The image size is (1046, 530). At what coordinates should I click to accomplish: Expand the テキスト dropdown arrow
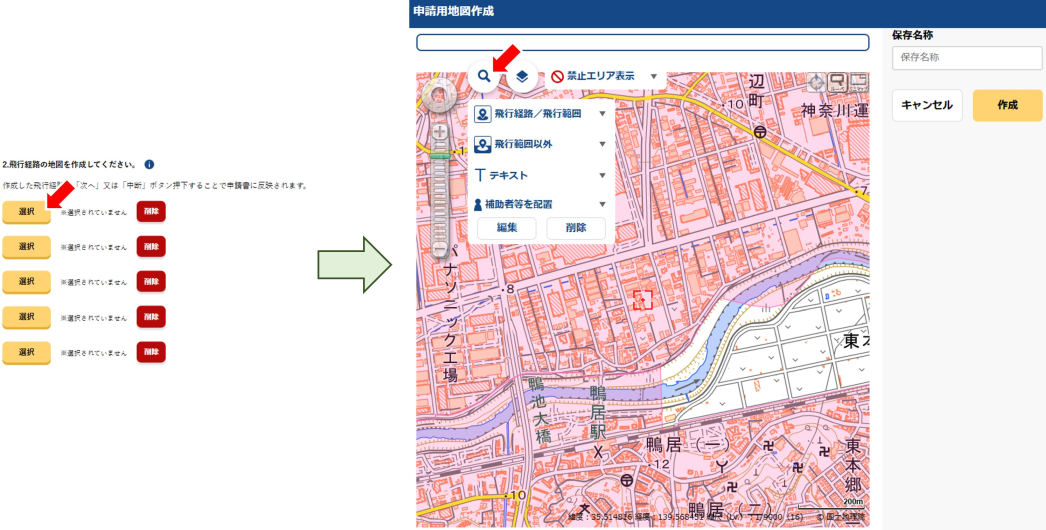[x=602, y=176]
